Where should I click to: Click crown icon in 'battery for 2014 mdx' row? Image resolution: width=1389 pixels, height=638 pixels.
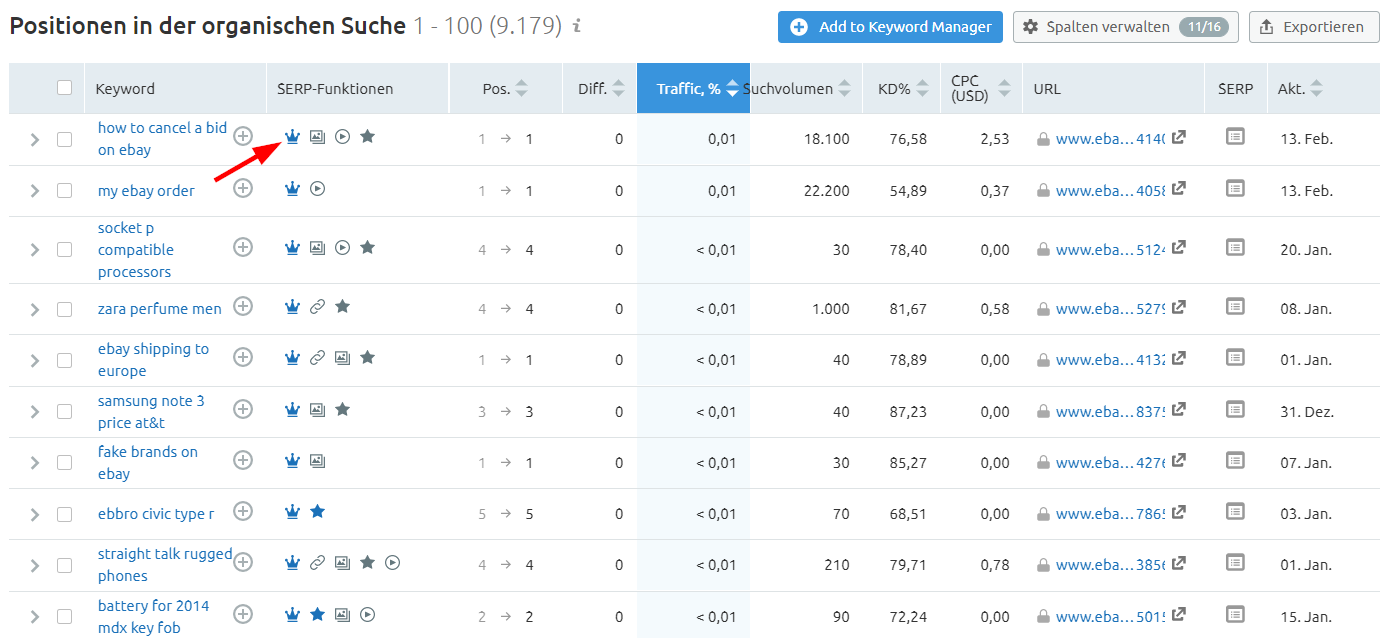292,614
